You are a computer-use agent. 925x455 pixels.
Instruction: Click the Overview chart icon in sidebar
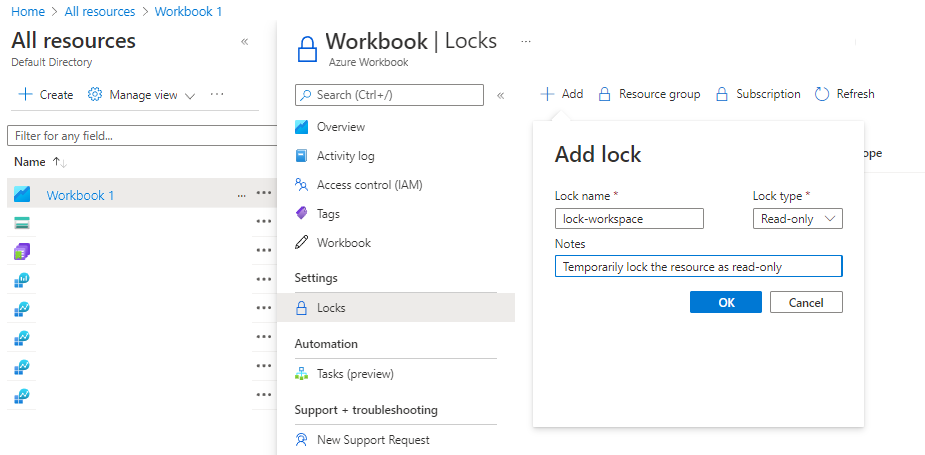(x=301, y=127)
